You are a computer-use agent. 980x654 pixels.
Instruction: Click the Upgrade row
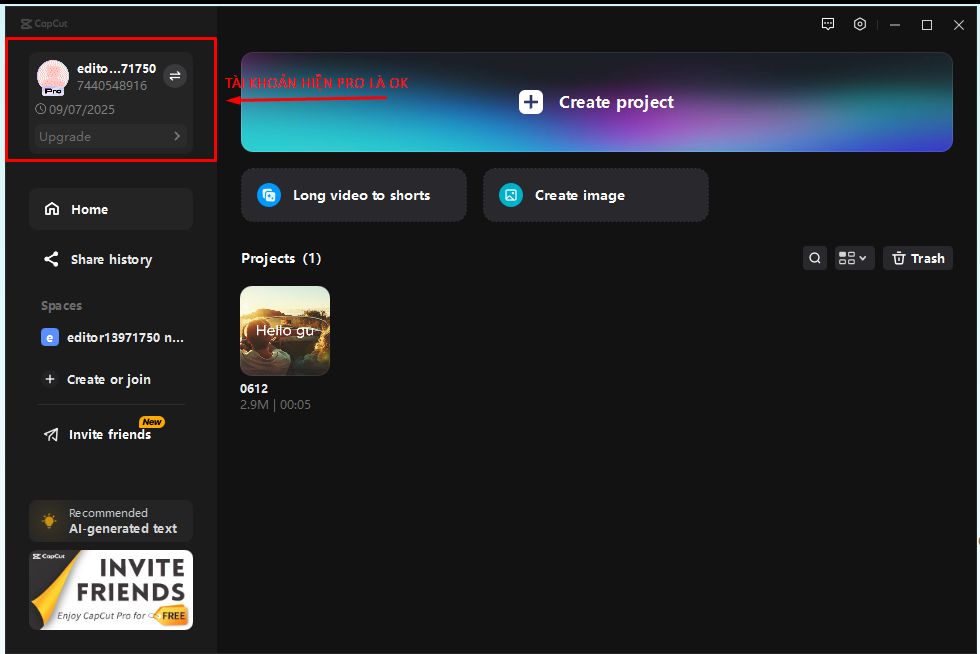(111, 136)
